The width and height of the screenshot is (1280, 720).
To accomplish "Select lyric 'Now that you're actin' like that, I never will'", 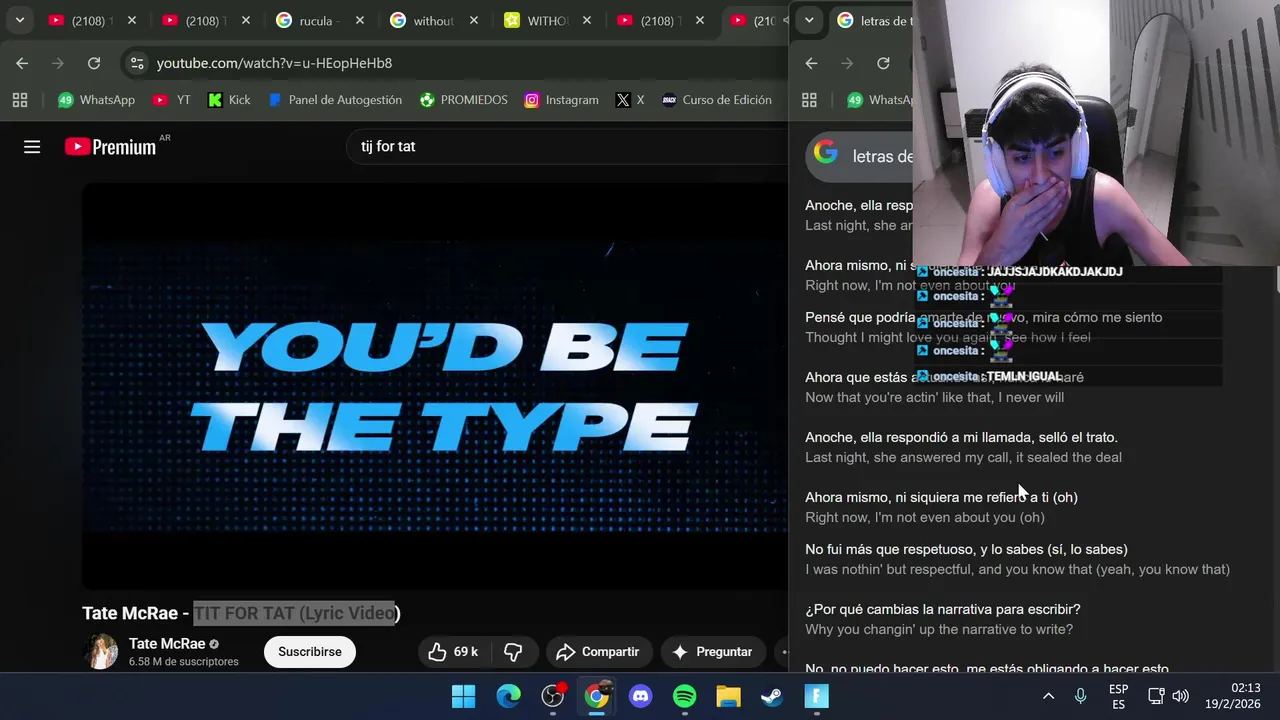I will pos(934,397).
